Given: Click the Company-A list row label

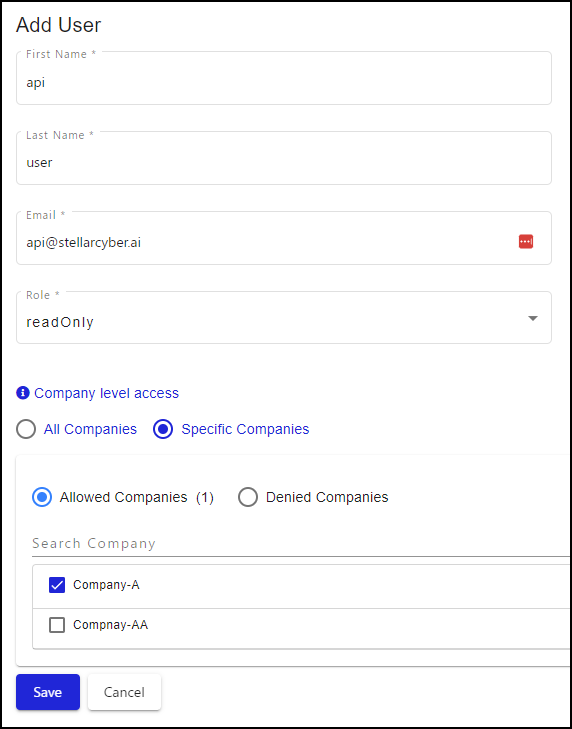Looking at the screenshot, I should pos(106,585).
